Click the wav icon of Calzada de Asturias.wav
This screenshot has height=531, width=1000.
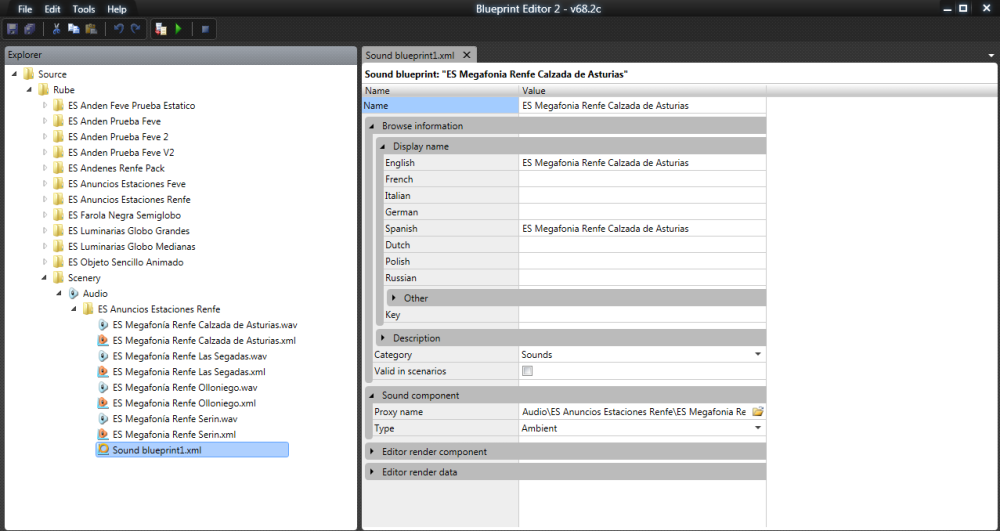(103, 324)
